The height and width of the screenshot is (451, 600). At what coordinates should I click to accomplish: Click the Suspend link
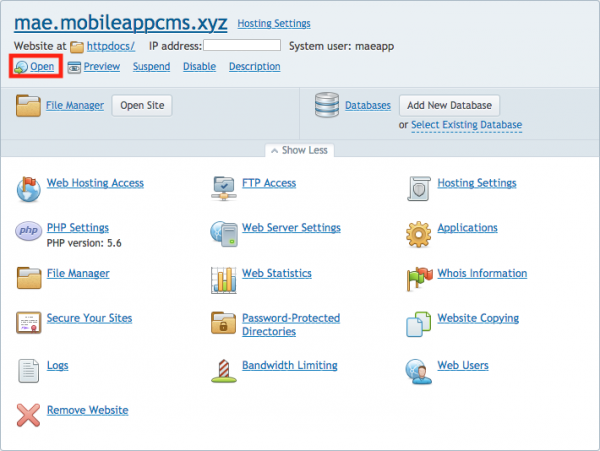[150, 67]
